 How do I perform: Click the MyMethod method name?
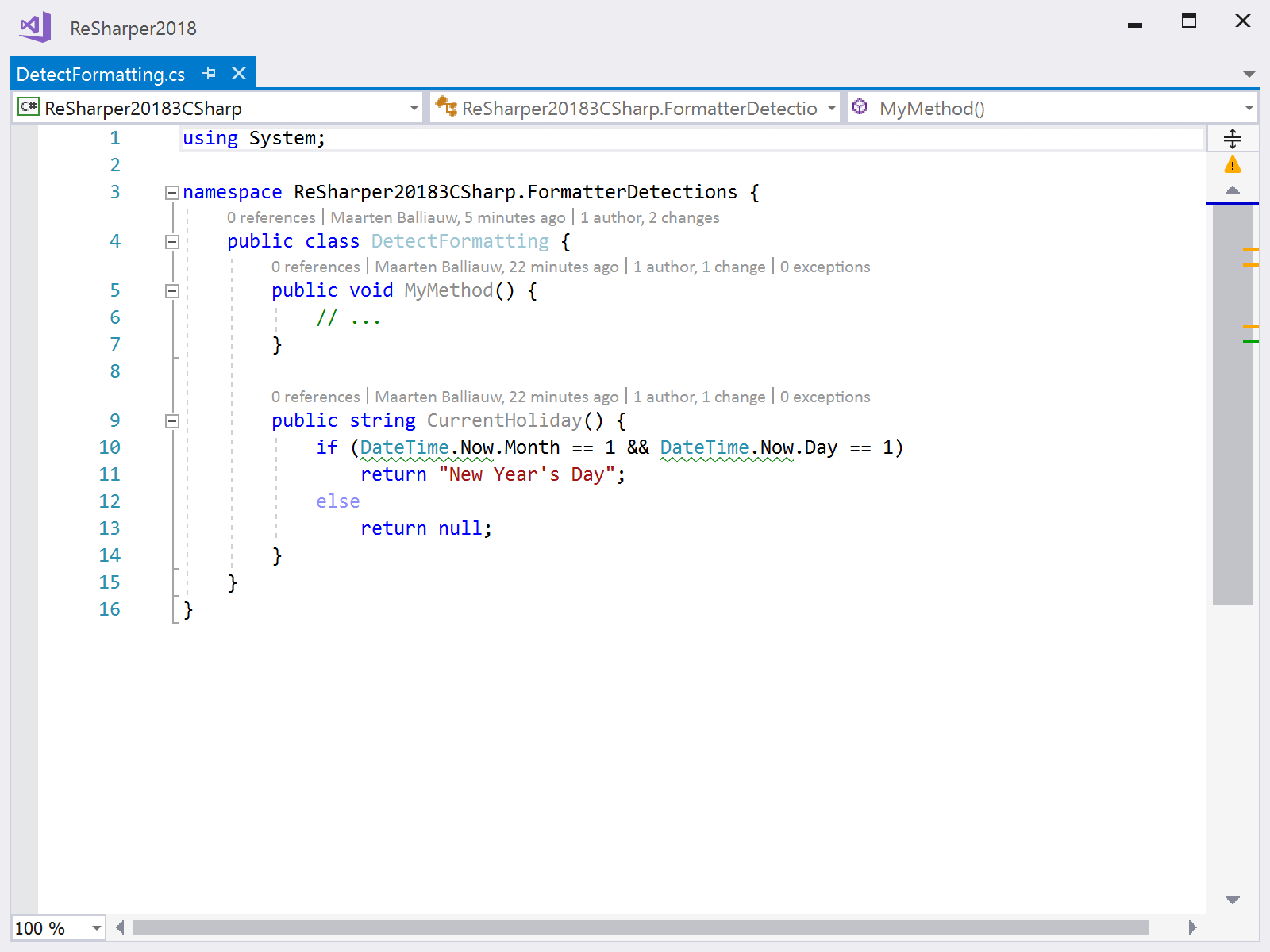[x=448, y=290]
